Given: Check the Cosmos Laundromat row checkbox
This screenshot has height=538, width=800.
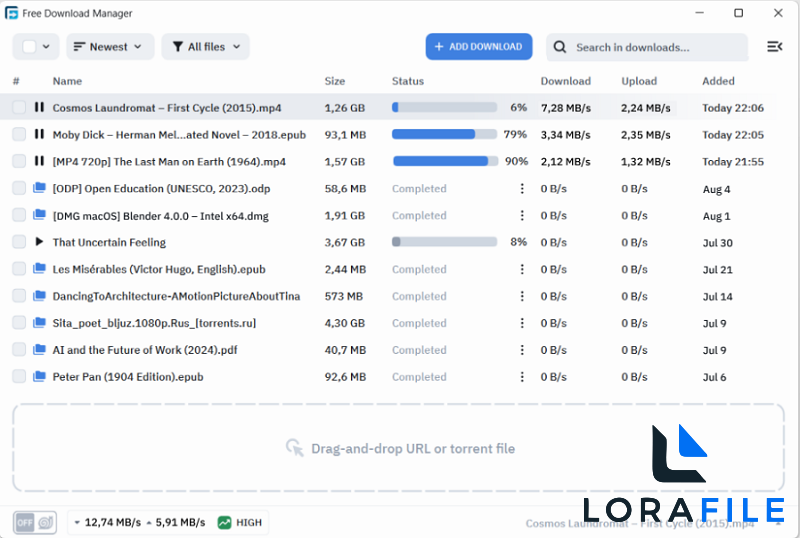Looking at the screenshot, I should coord(19,107).
